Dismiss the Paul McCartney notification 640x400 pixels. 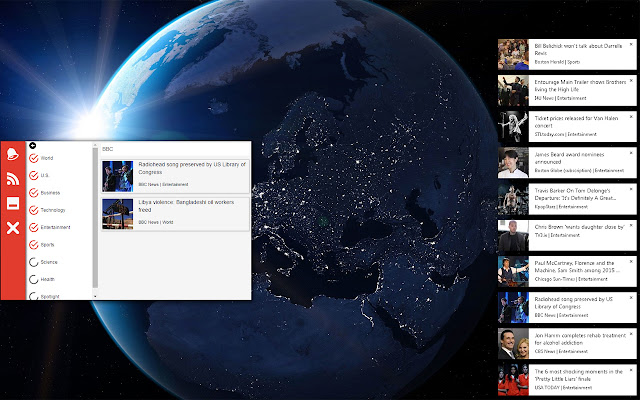(631, 261)
